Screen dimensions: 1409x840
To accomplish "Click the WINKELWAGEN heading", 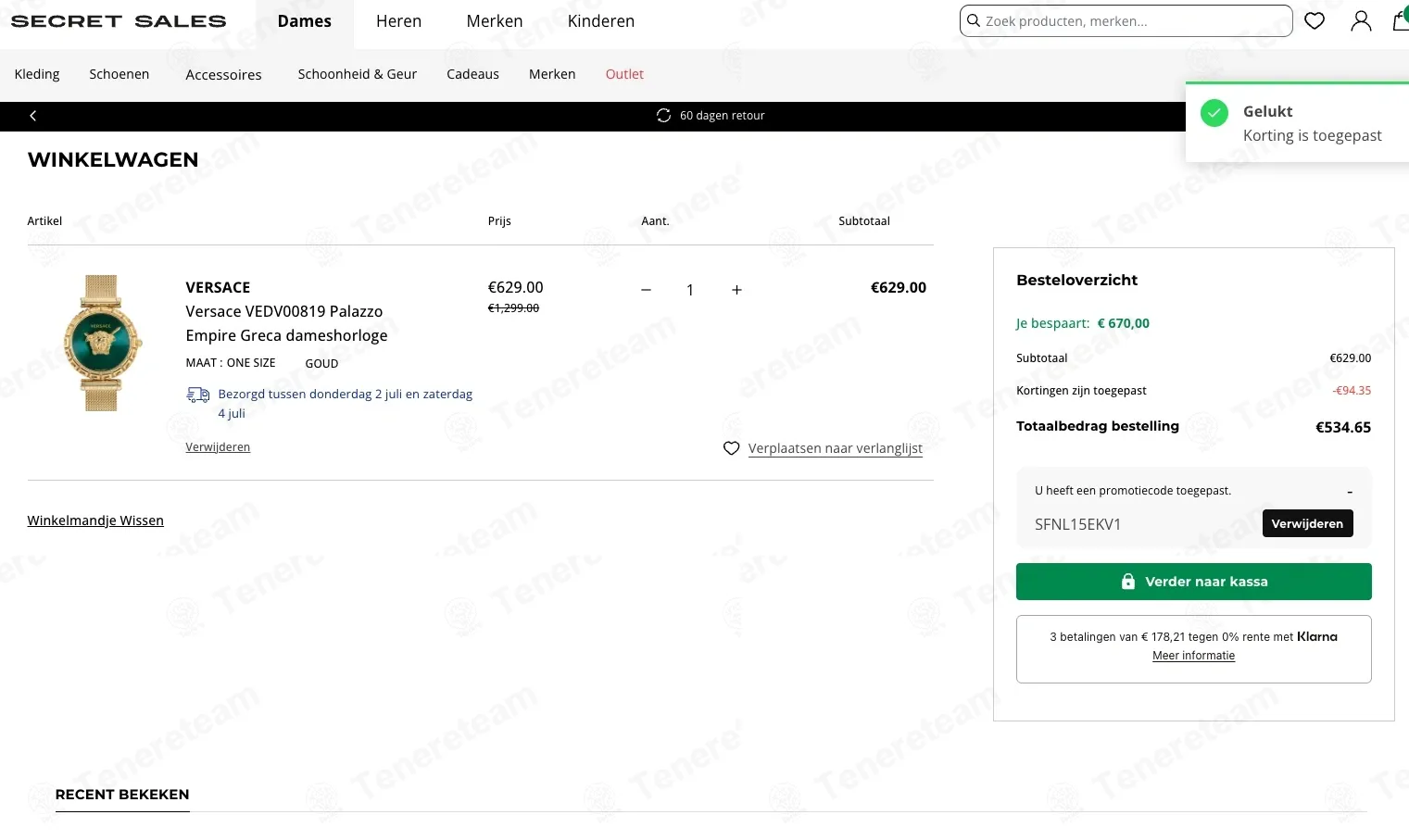I will tap(113, 159).
